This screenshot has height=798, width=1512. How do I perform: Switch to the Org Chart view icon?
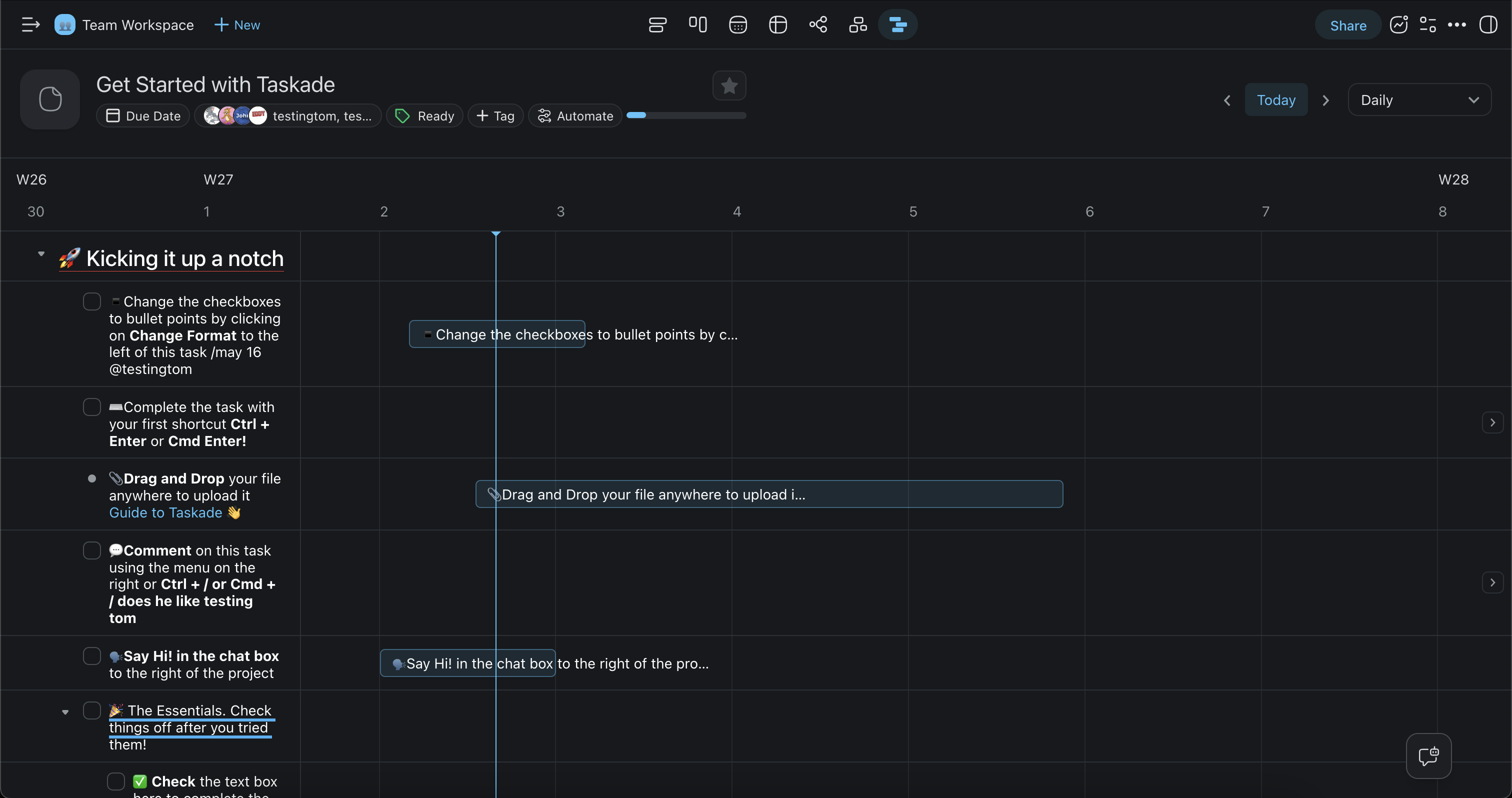pyautogui.click(x=857, y=24)
